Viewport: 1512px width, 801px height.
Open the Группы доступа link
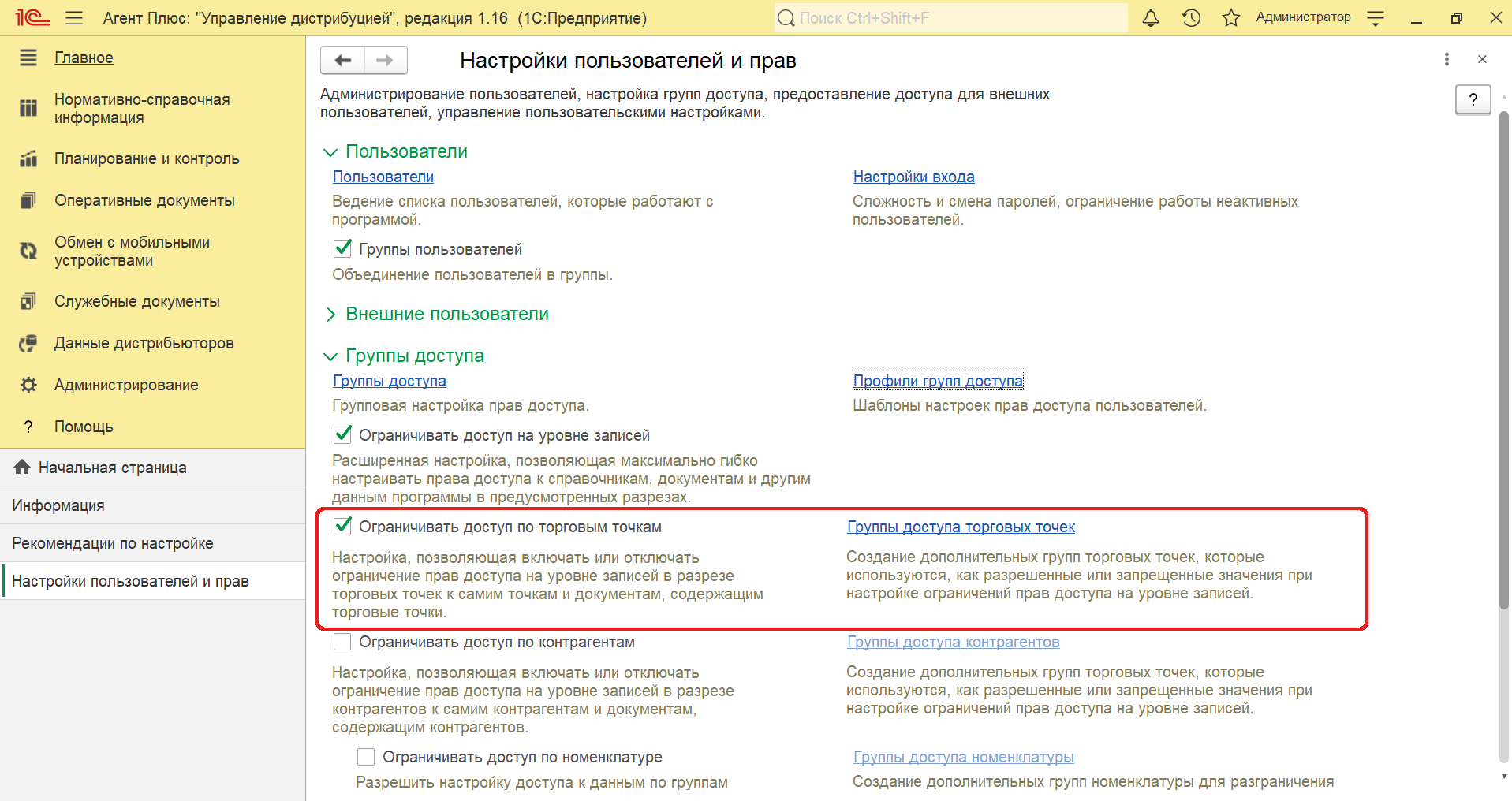[389, 381]
